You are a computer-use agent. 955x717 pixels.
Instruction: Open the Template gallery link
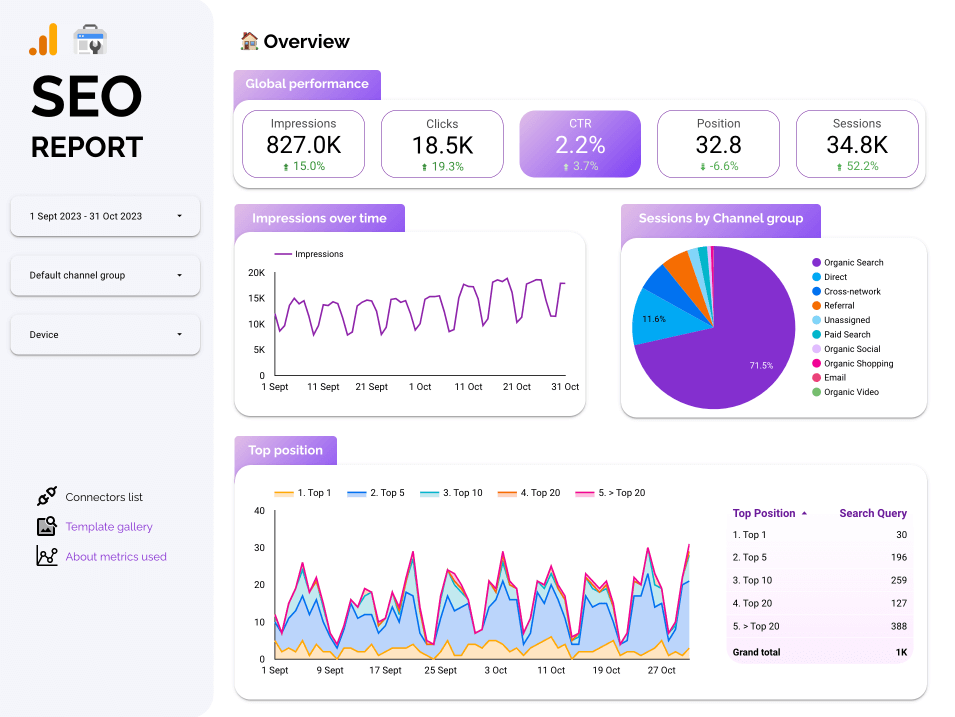[x=109, y=527]
